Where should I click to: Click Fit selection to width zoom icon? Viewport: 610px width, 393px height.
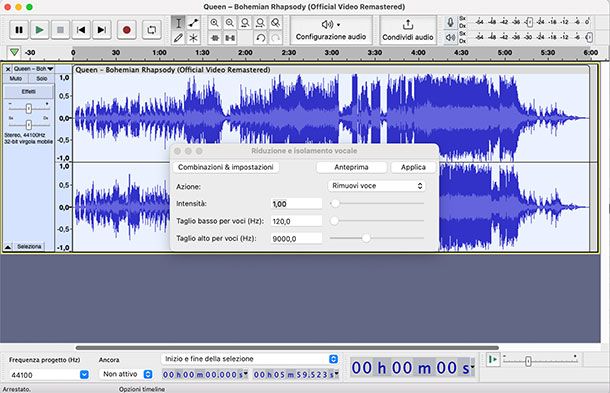245,23
